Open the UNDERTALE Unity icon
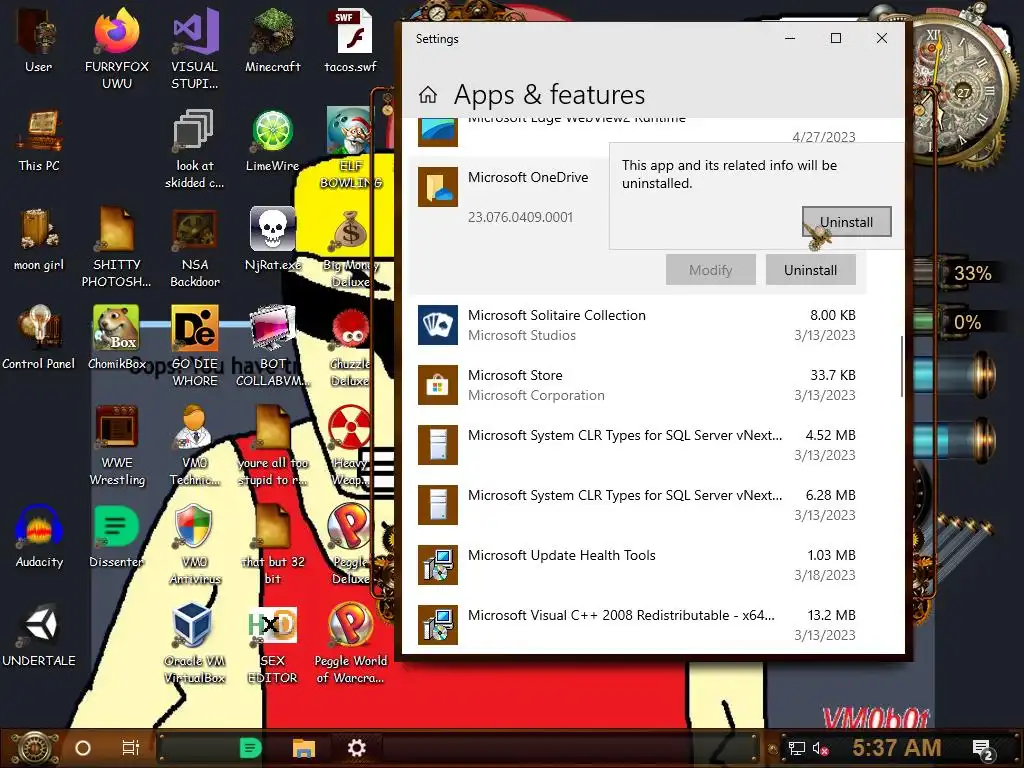This screenshot has height=768, width=1024. tap(39, 636)
